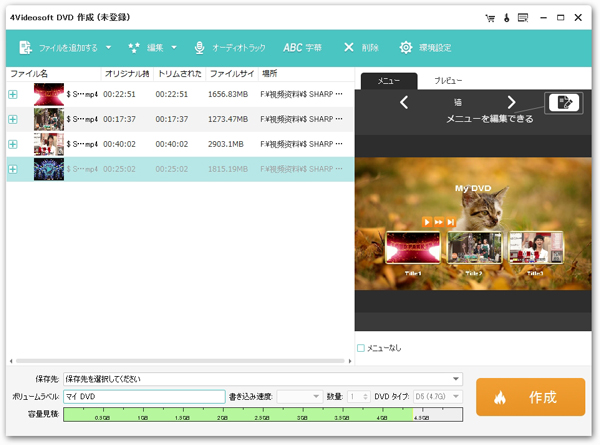Click the register key icon
This screenshot has height=445, width=600.
507,18
